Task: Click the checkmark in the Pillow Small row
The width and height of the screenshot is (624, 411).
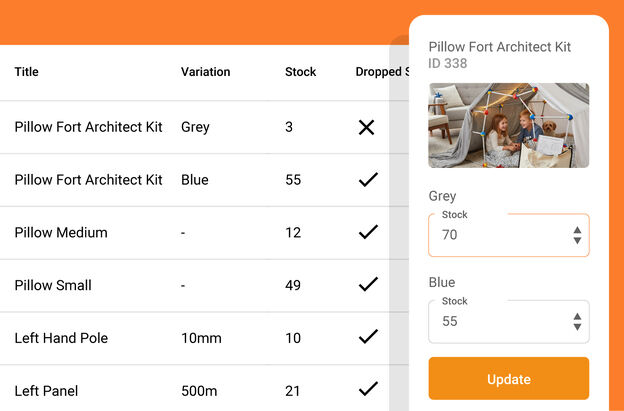Action: point(368,285)
